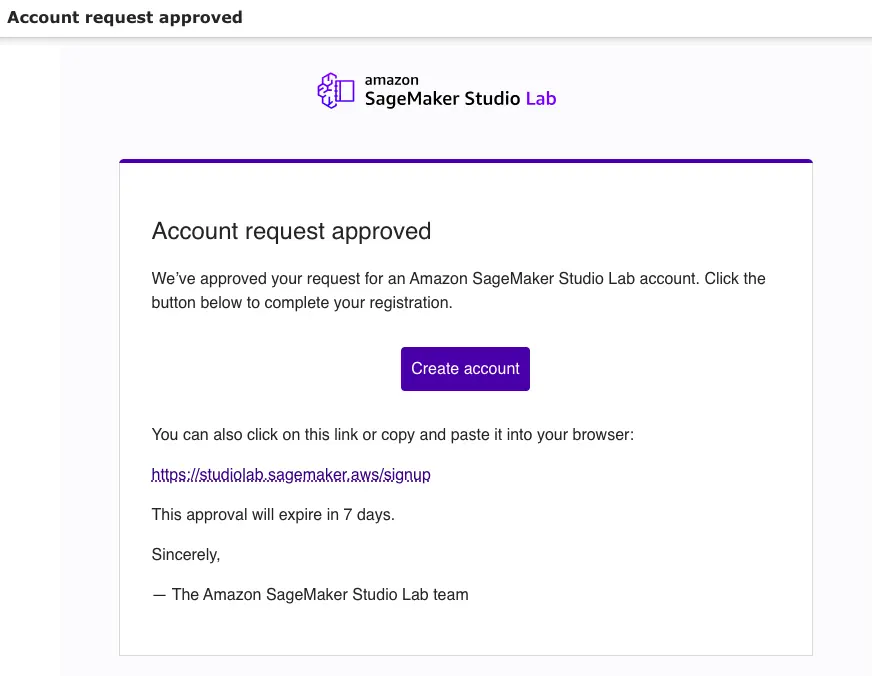Click the Account request approved card heading
Image resolution: width=872 pixels, height=676 pixels.
pyautogui.click(x=291, y=231)
